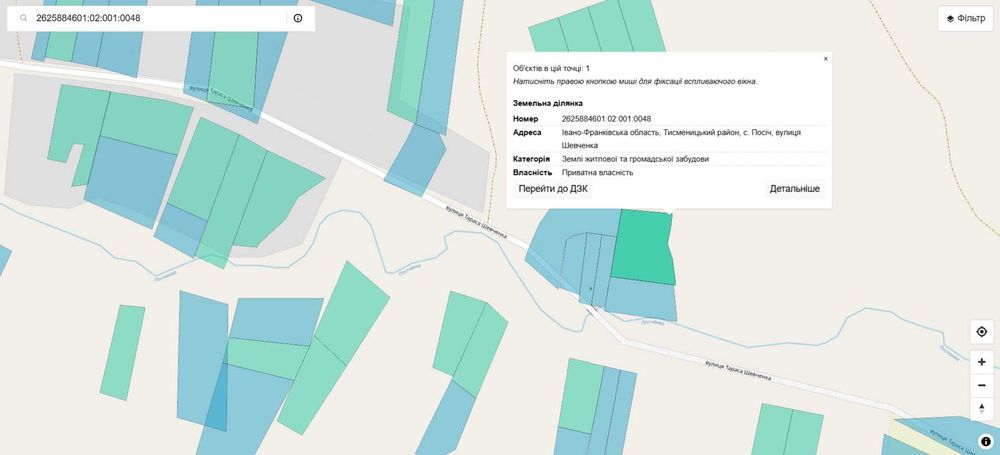This screenshot has height=455, width=1000.
Task: Click the cadastral number search field
Action: tap(159, 19)
